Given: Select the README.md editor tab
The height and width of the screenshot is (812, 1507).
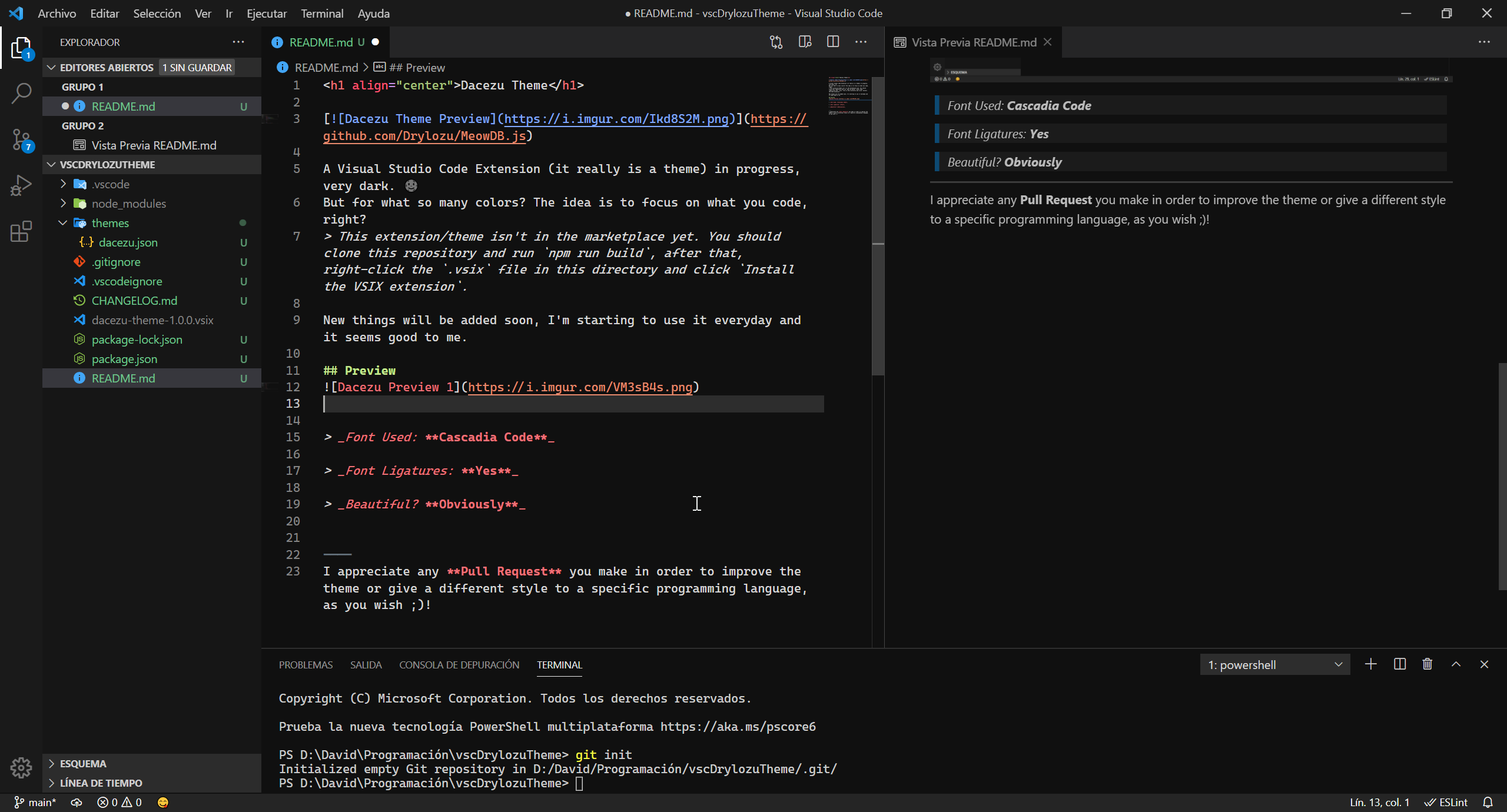Looking at the screenshot, I should coord(326,42).
